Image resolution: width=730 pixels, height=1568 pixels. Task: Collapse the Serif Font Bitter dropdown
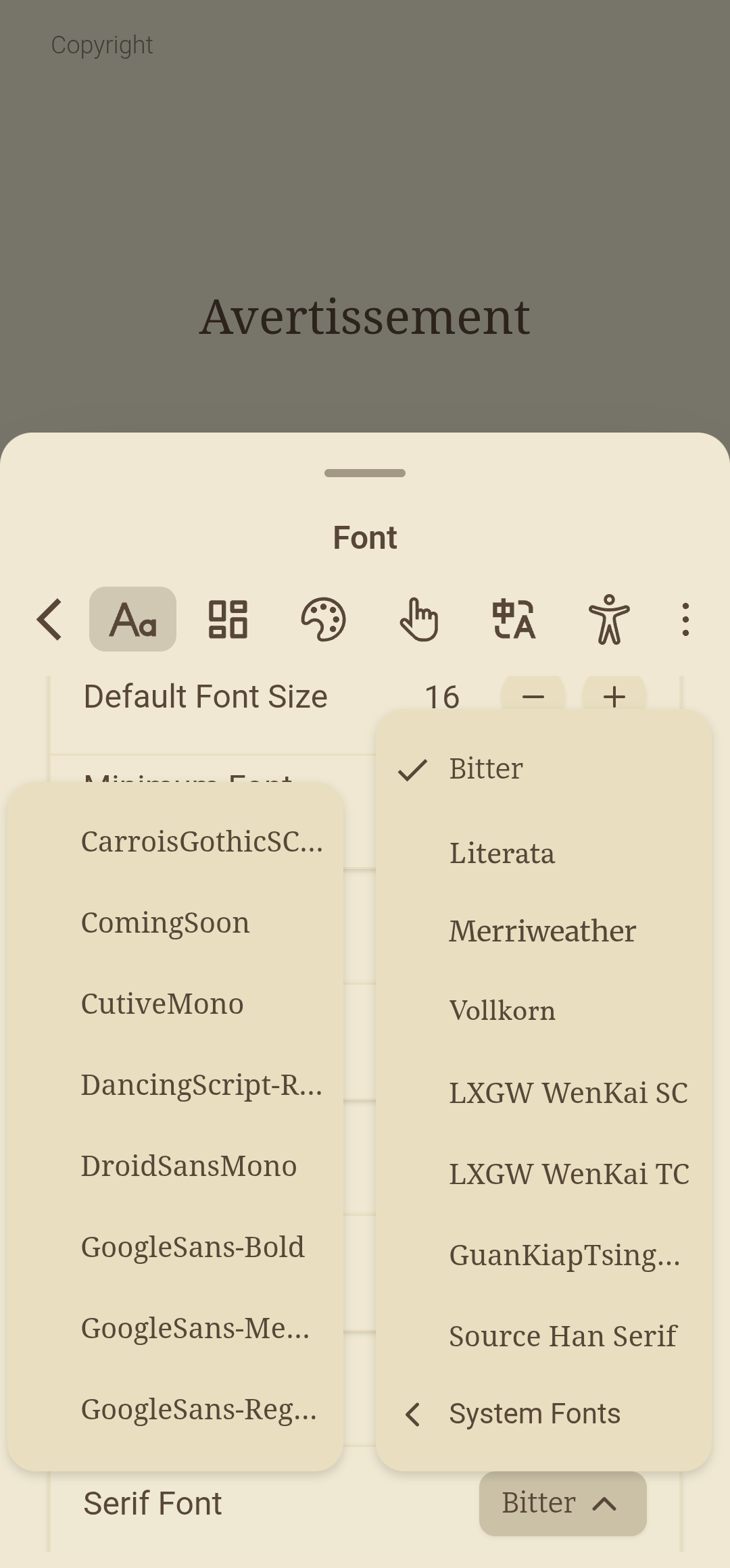[562, 1503]
